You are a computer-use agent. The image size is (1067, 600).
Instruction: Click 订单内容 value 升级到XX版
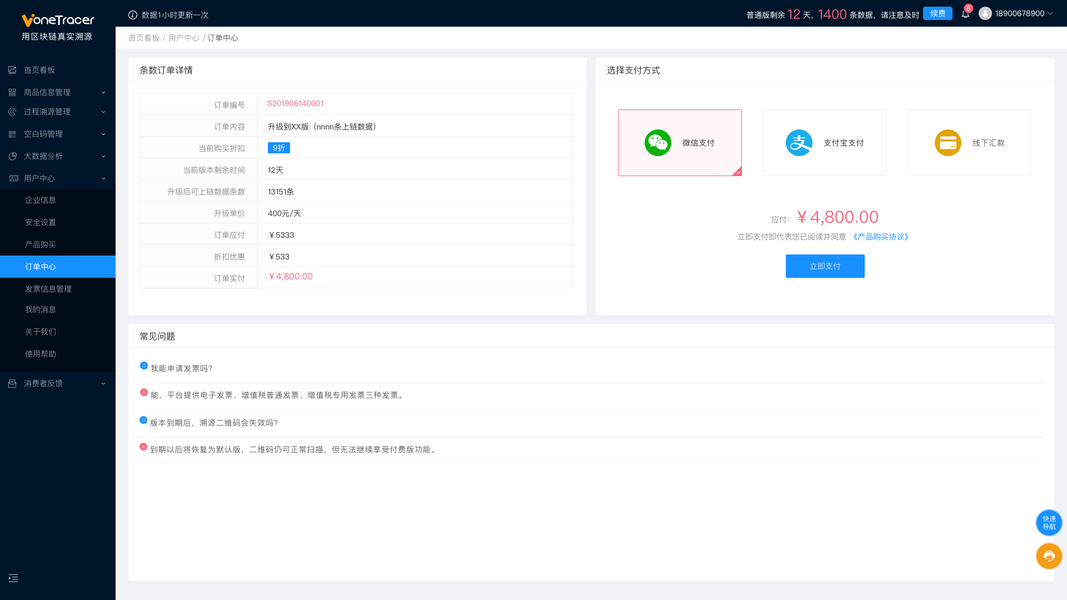[x=322, y=127]
